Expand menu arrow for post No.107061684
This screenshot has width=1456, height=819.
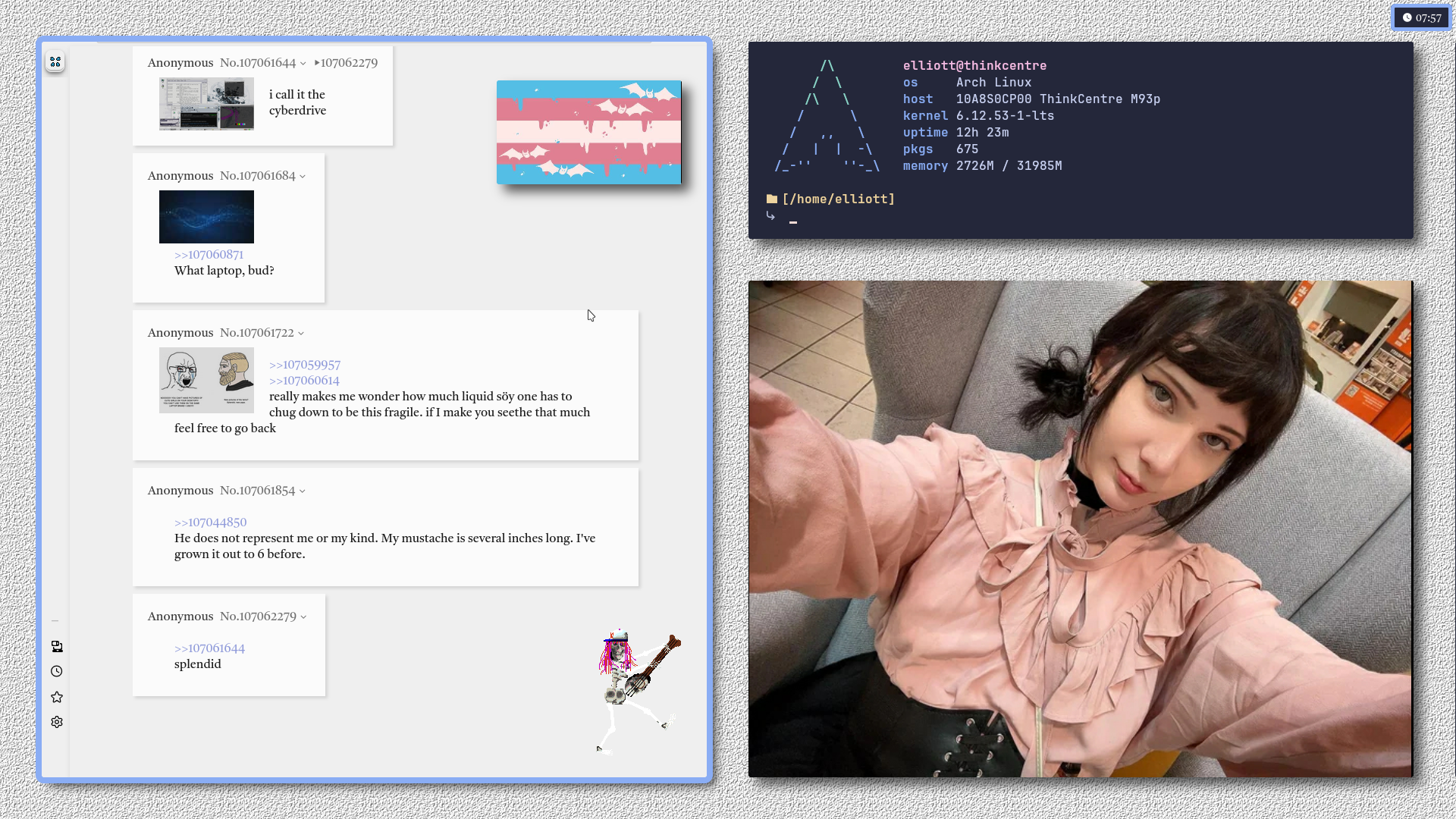303,177
